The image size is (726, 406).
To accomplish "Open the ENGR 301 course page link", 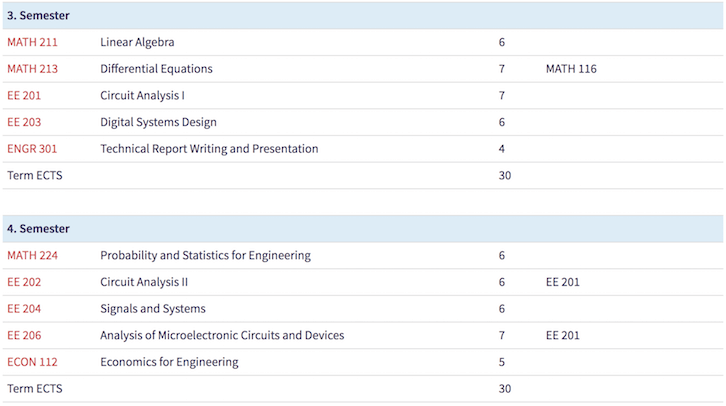I will coord(31,149).
